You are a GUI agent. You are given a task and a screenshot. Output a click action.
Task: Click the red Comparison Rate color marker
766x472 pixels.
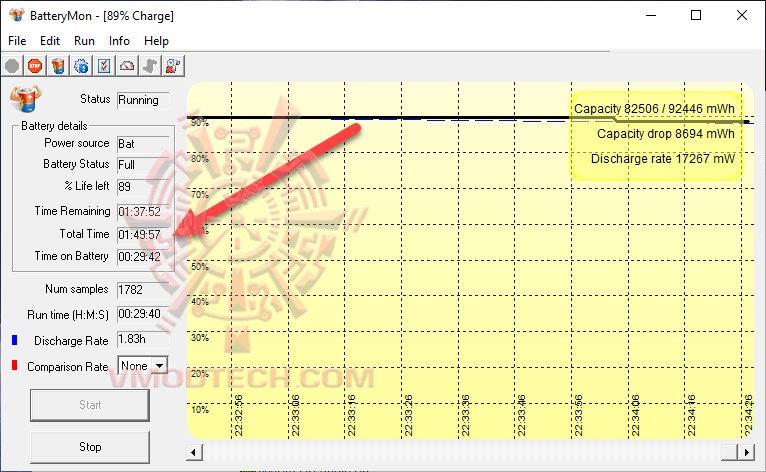(15, 365)
